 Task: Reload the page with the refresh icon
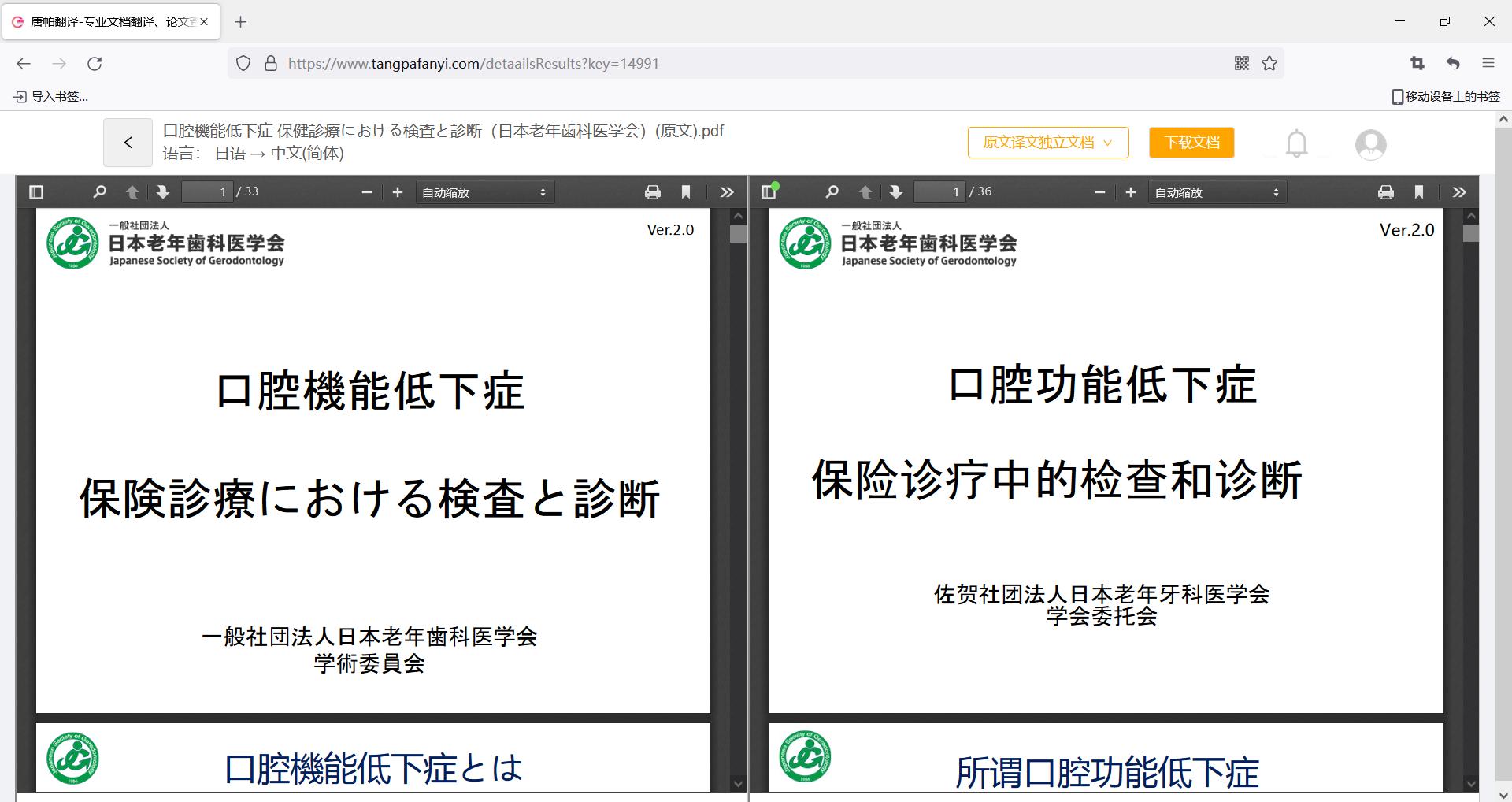tap(94, 63)
